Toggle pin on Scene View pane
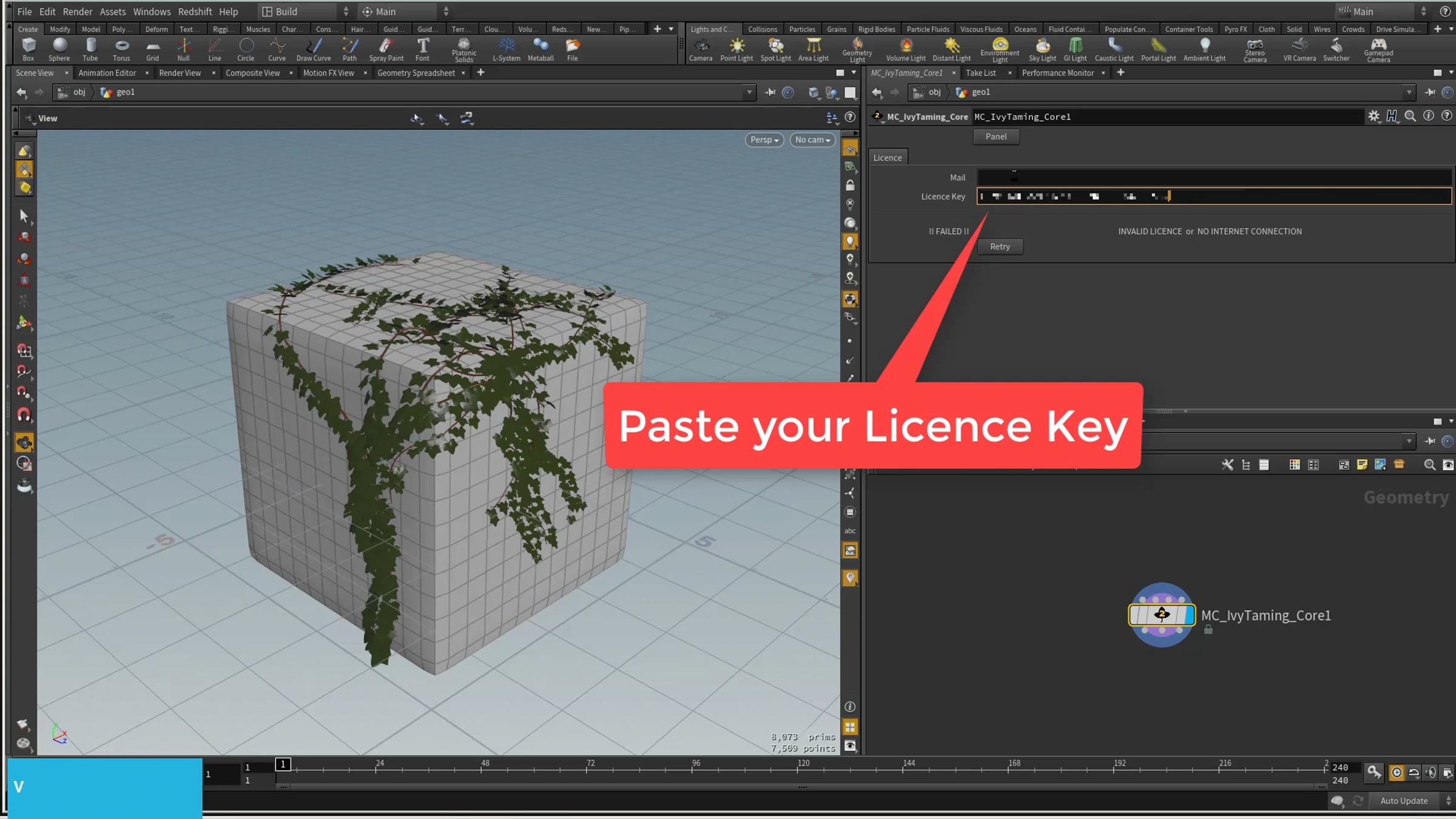This screenshot has height=819, width=1456. click(770, 92)
